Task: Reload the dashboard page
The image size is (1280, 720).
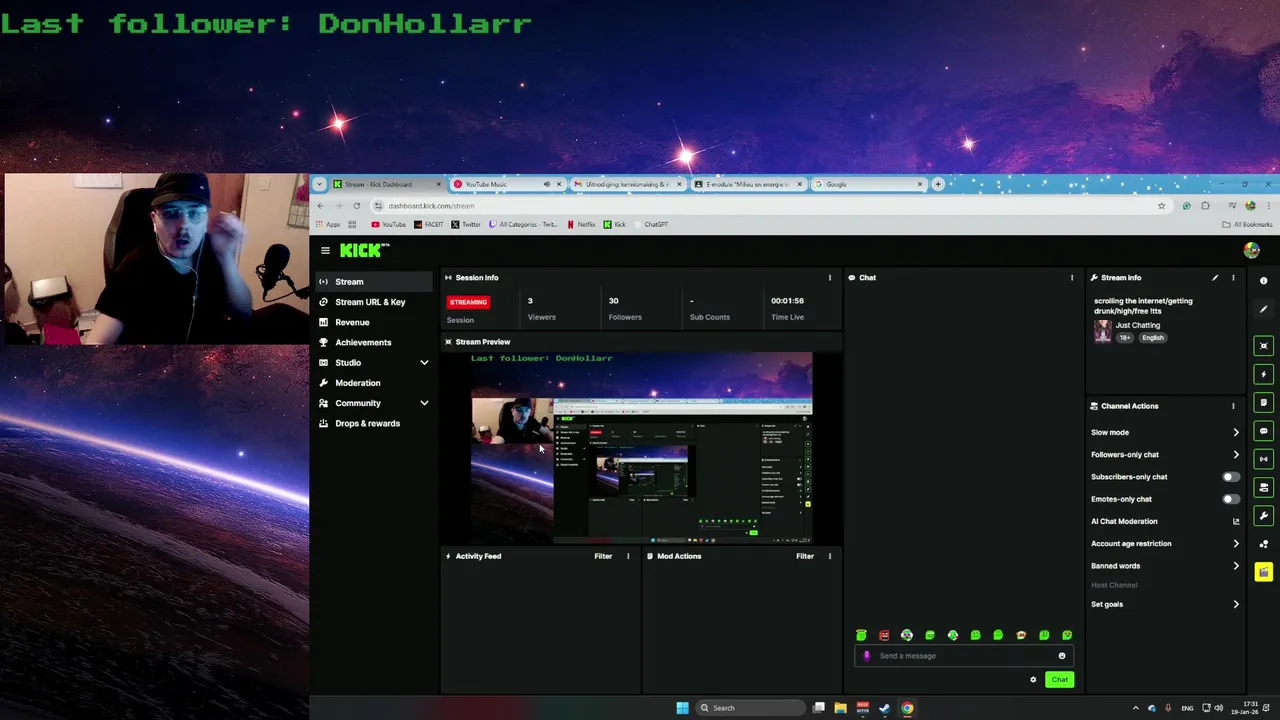Action: (356, 205)
